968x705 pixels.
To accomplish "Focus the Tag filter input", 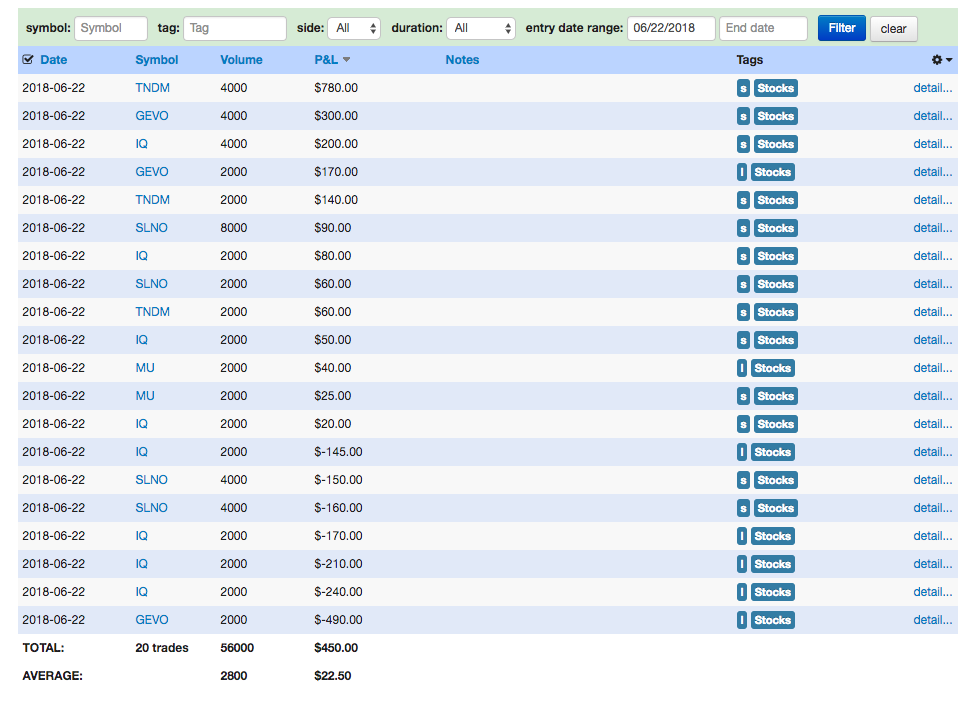I will (x=235, y=28).
